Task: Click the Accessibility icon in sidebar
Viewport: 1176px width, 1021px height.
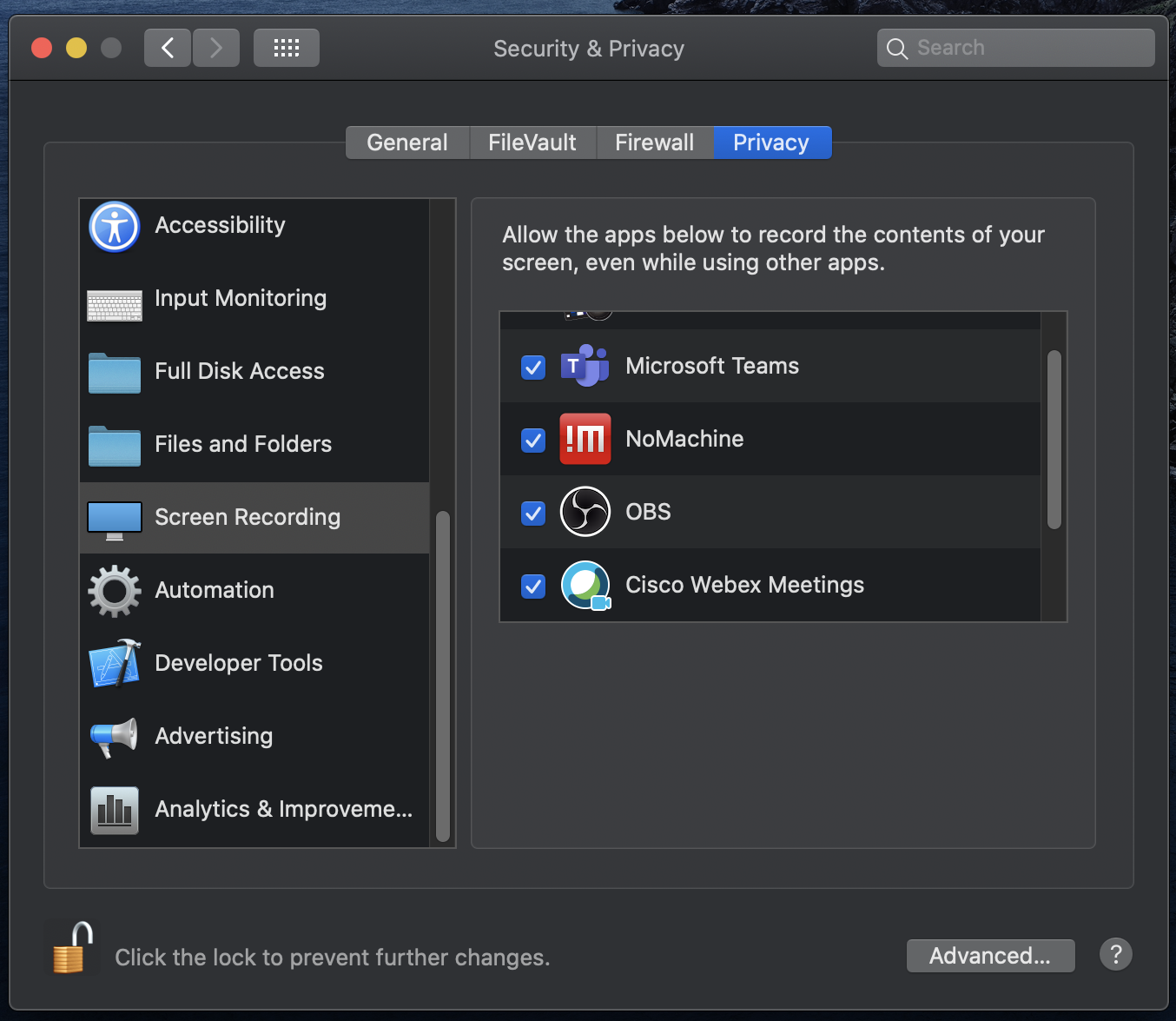Action: point(115,227)
